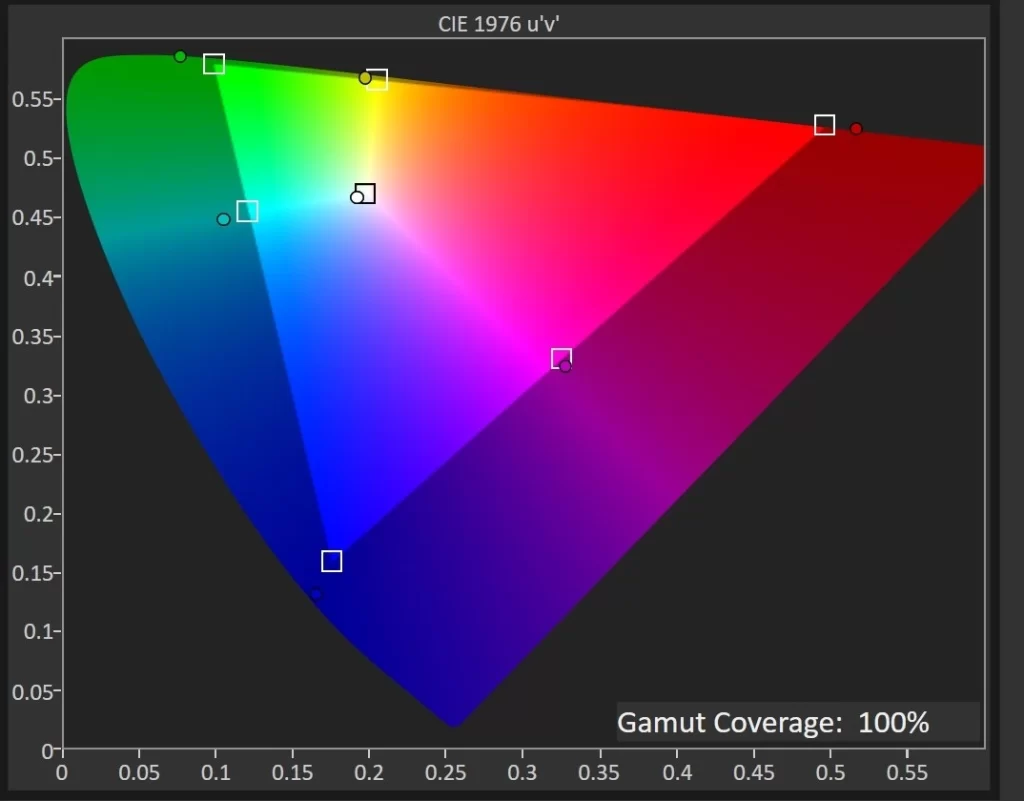Select the cyan measured circle point
The image size is (1024, 801).
(x=224, y=219)
